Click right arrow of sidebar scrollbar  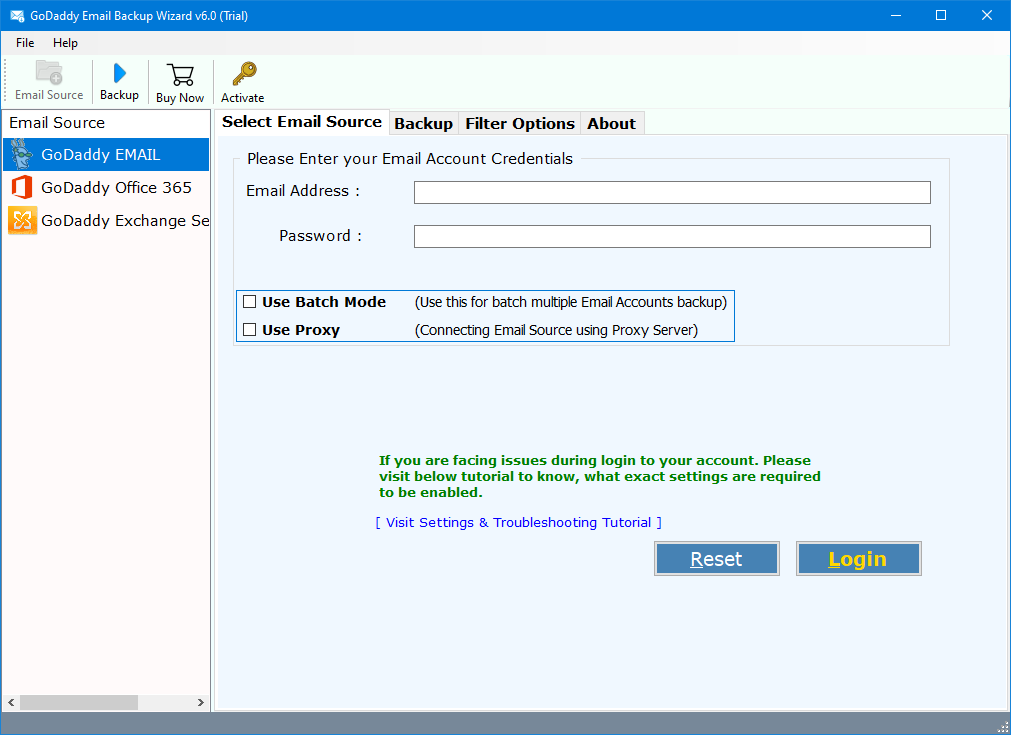pos(201,702)
